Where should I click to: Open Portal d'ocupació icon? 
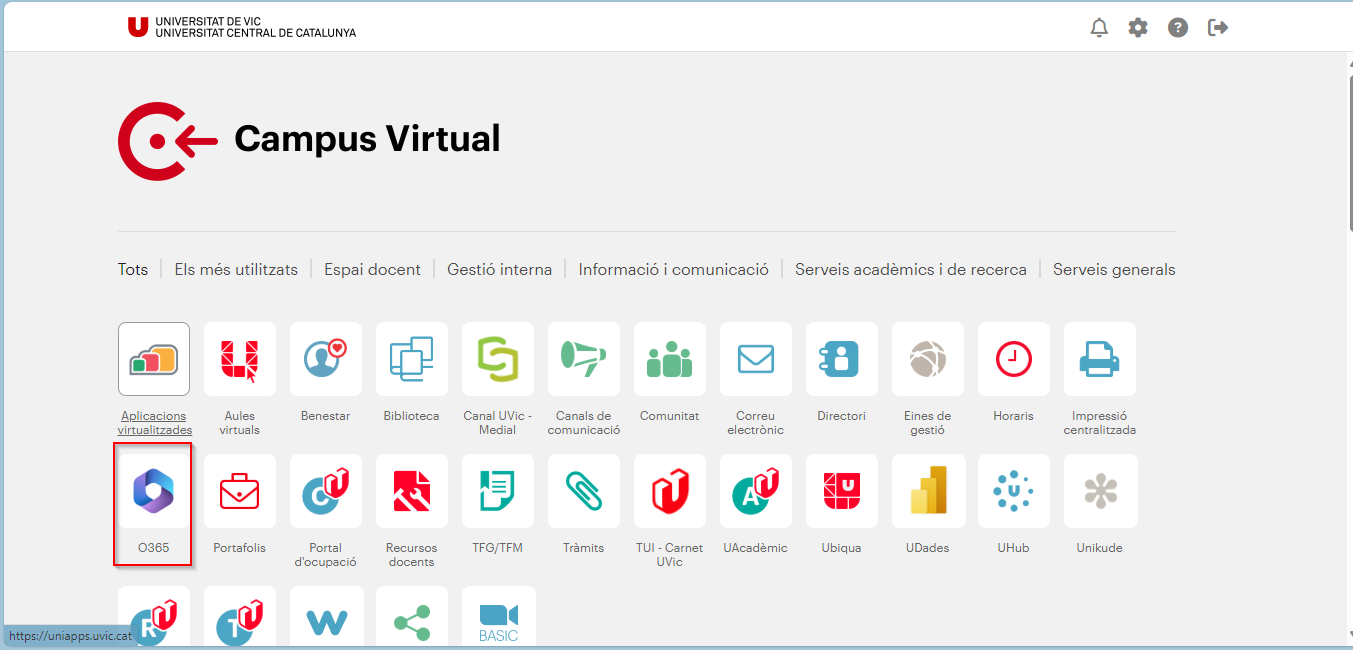pyautogui.click(x=326, y=491)
